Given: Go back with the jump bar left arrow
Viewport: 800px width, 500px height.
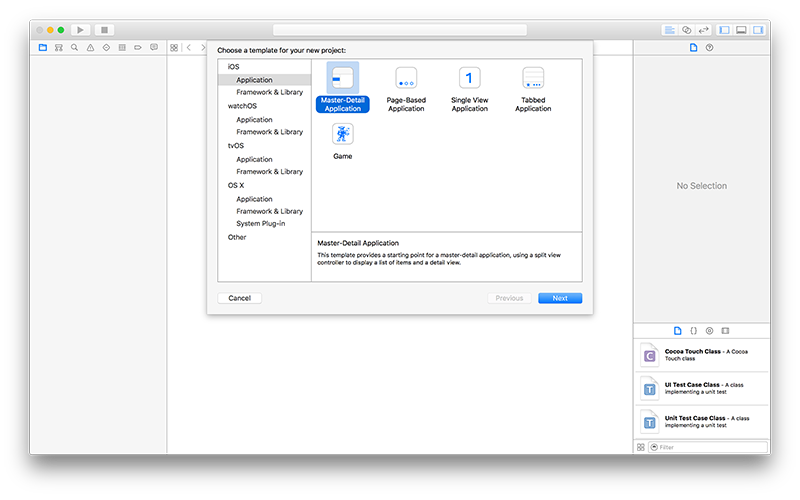Looking at the screenshot, I should (x=189, y=47).
